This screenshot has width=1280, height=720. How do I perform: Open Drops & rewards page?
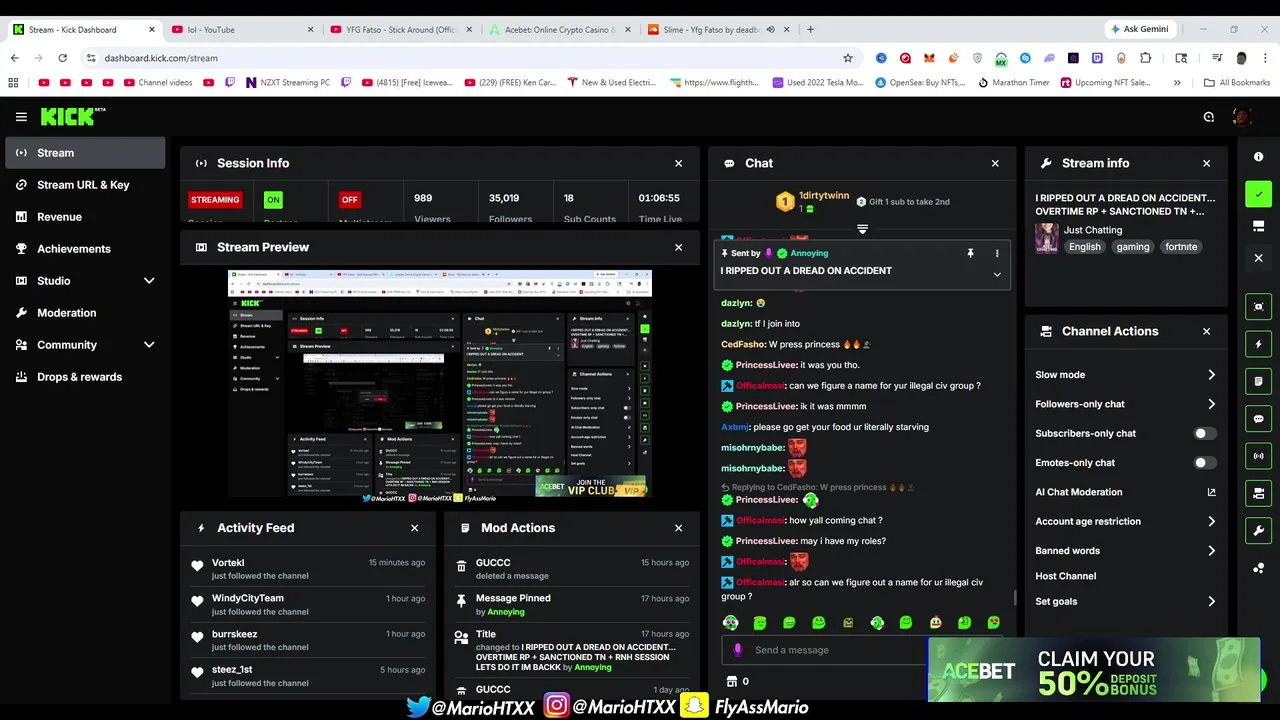[86, 377]
